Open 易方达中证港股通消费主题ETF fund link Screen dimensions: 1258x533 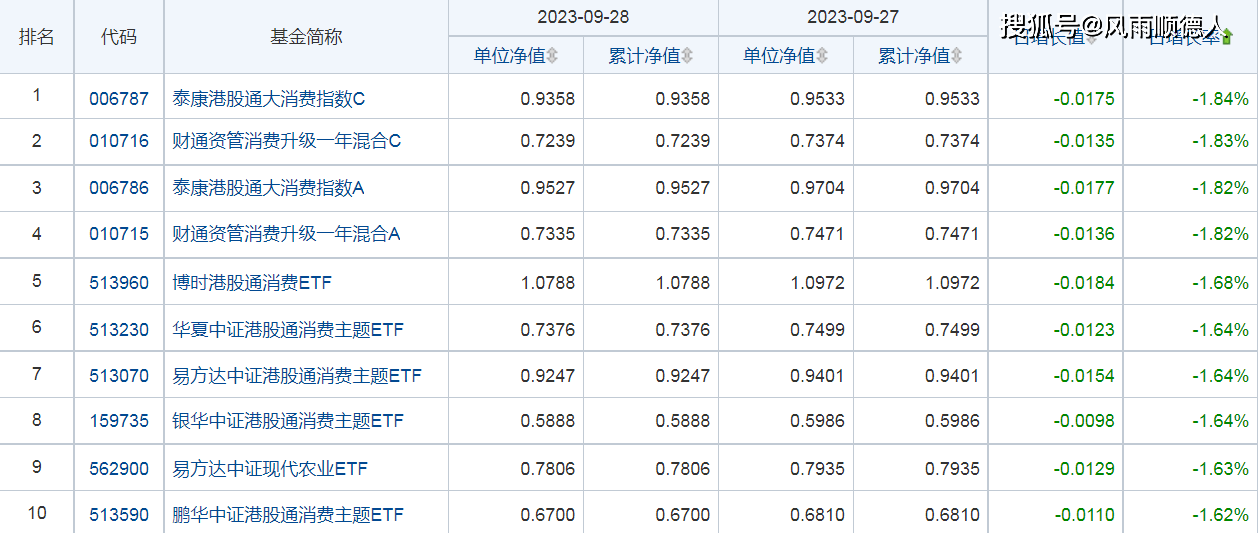point(297,376)
